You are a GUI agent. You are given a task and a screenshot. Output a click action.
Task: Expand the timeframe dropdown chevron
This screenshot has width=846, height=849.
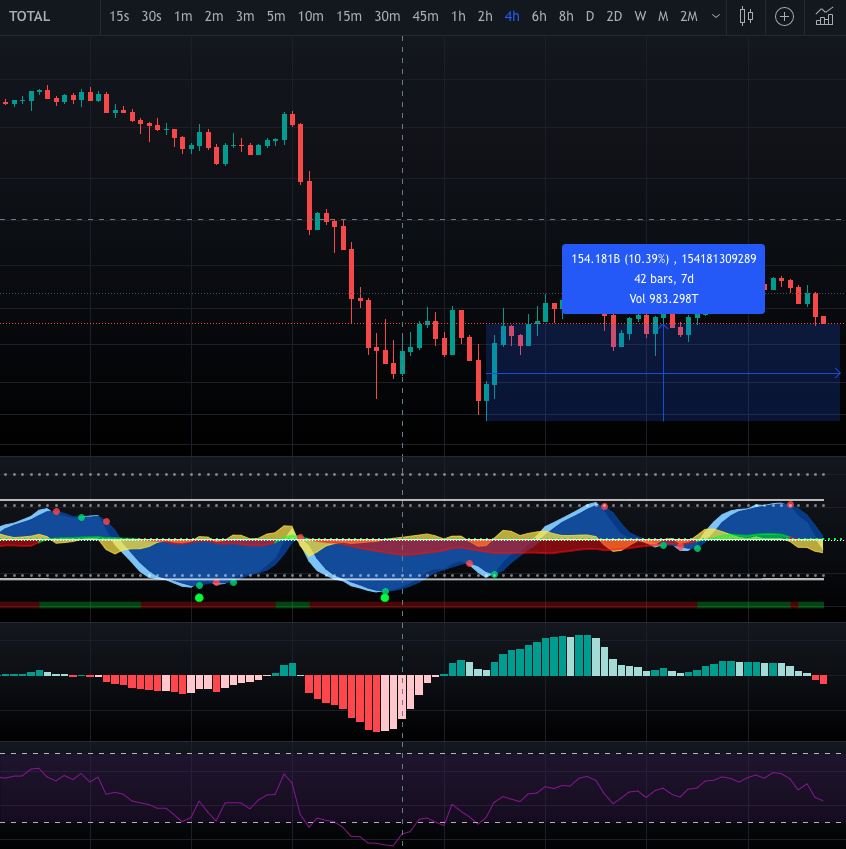715,16
